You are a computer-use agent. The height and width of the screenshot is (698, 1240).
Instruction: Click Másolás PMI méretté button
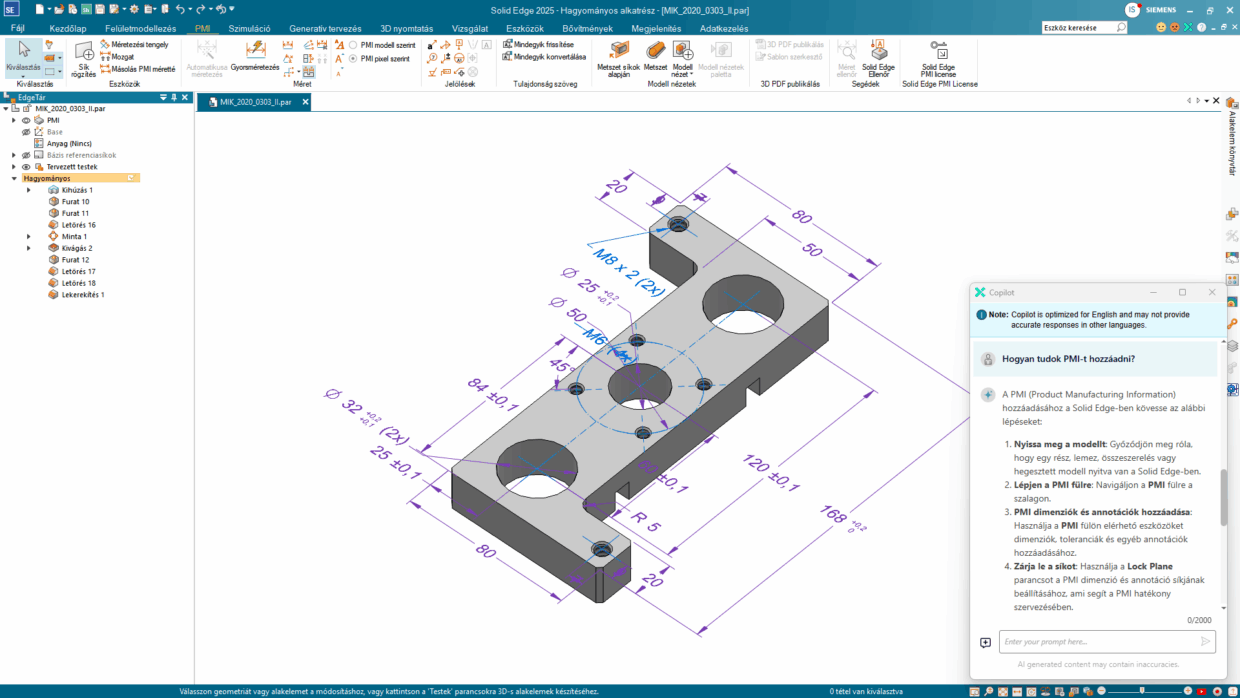click(x=138, y=69)
